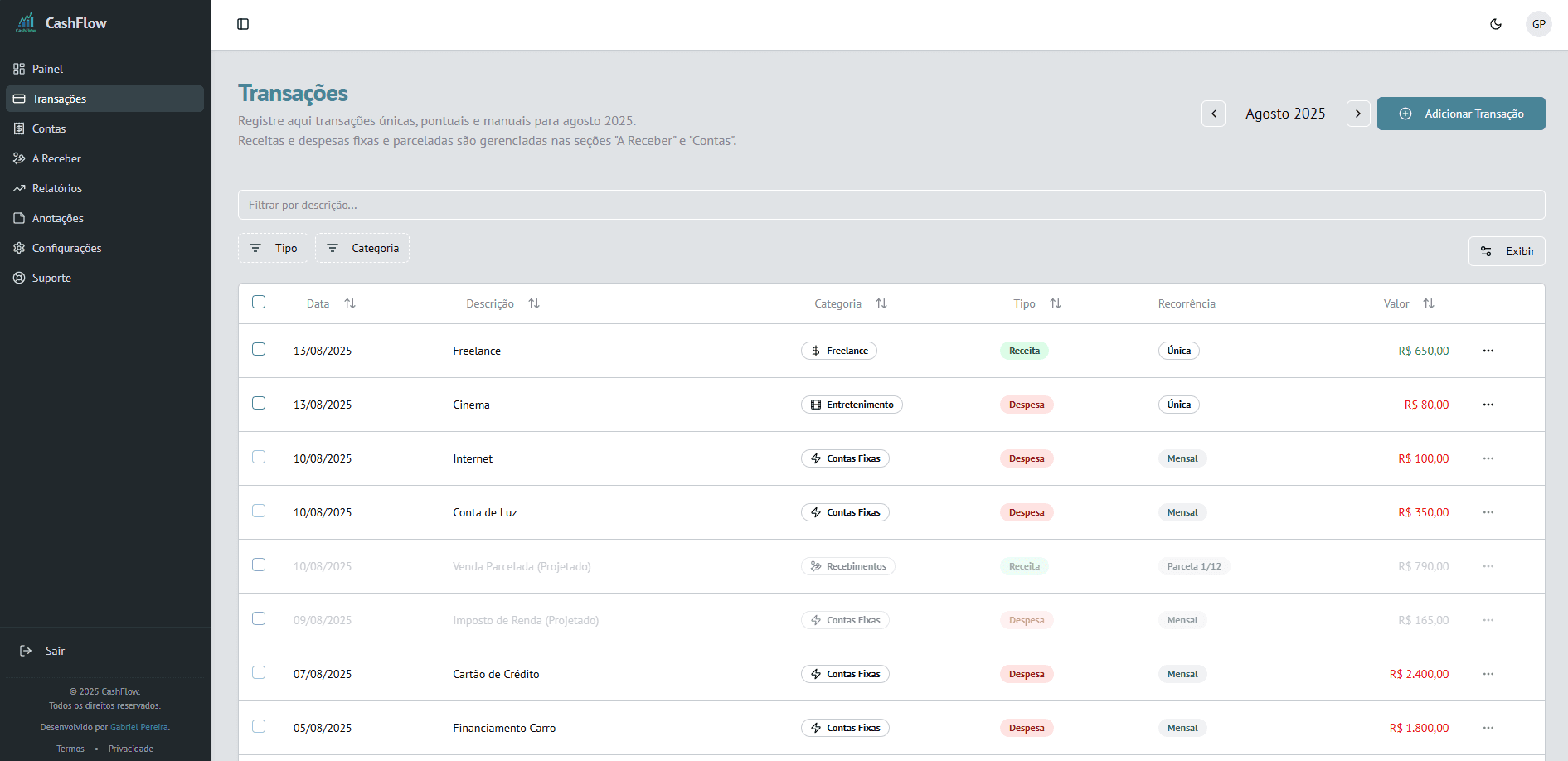This screenshot has width=1568, height=761.
Task: Focus the Filtrar por descrição search field
Action: [891, 205]
